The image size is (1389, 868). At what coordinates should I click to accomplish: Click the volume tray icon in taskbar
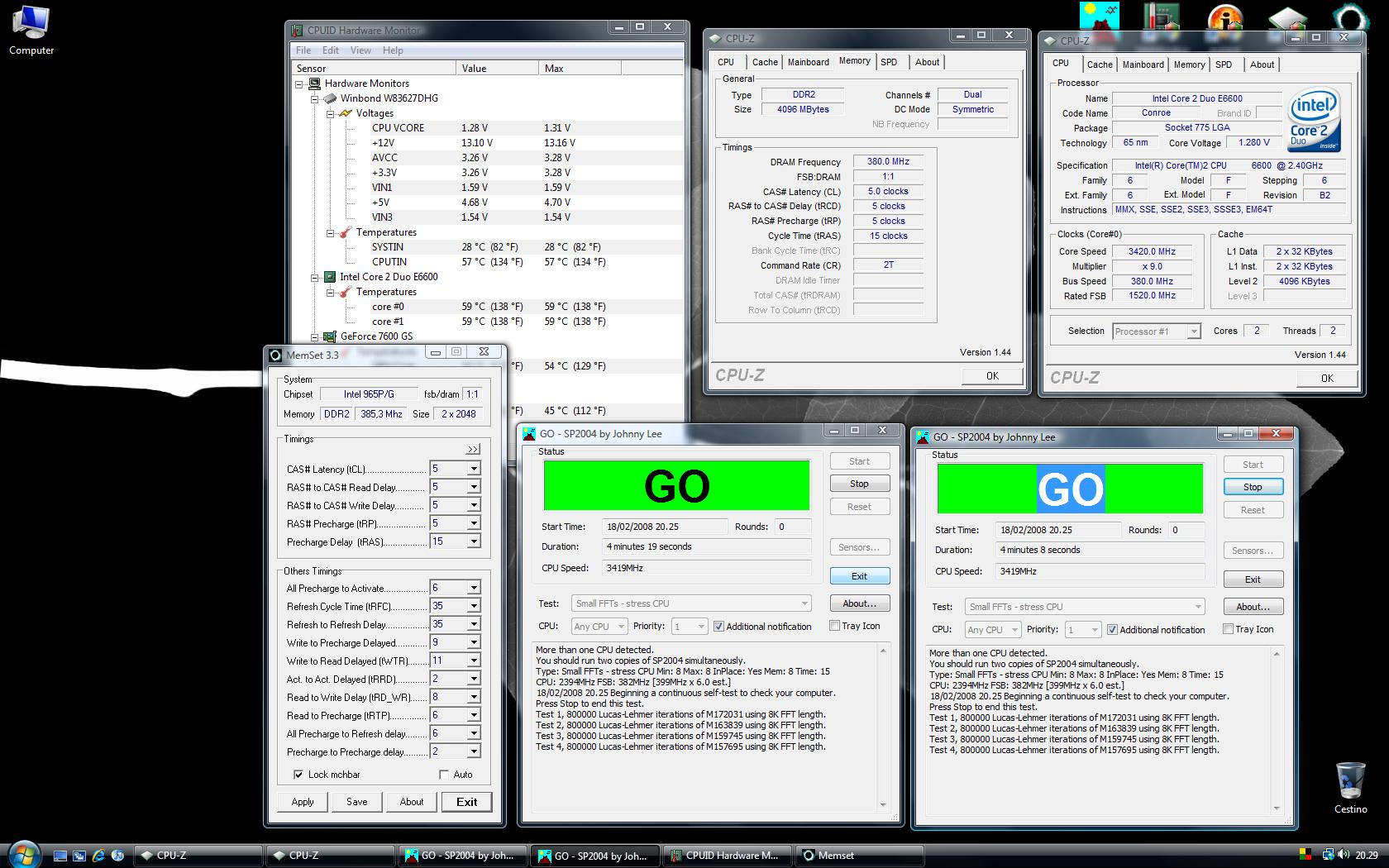(1343, 856)
